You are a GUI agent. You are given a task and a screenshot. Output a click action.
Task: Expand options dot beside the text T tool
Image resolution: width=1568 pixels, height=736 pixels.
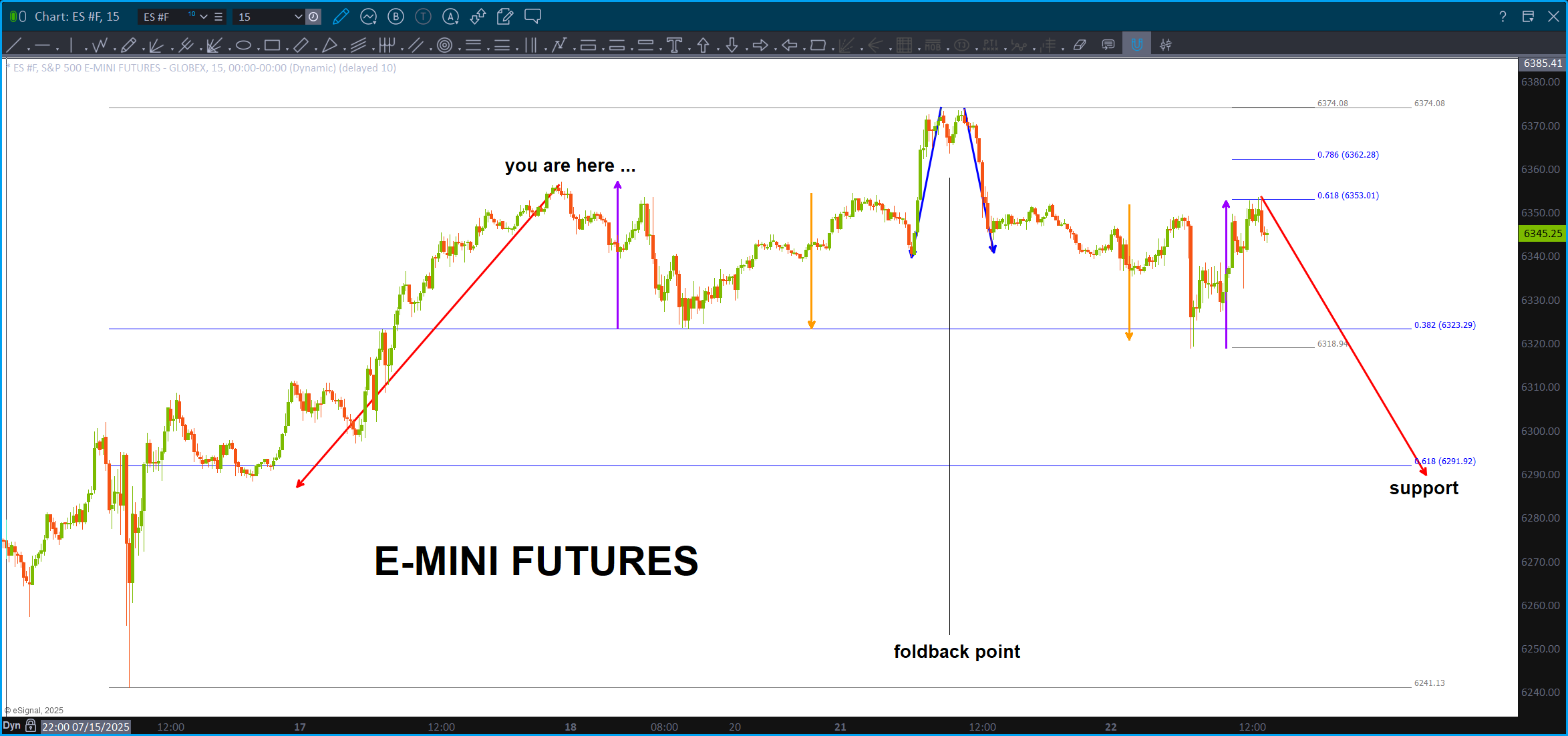(689, 49)
